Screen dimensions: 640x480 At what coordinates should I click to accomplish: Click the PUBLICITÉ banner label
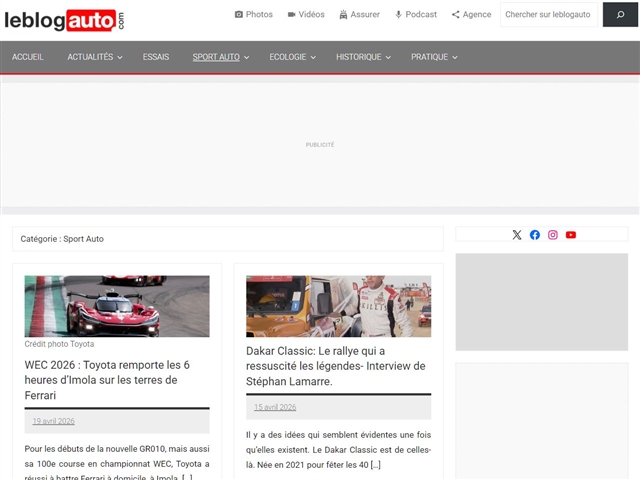click(x=320, y=144)
